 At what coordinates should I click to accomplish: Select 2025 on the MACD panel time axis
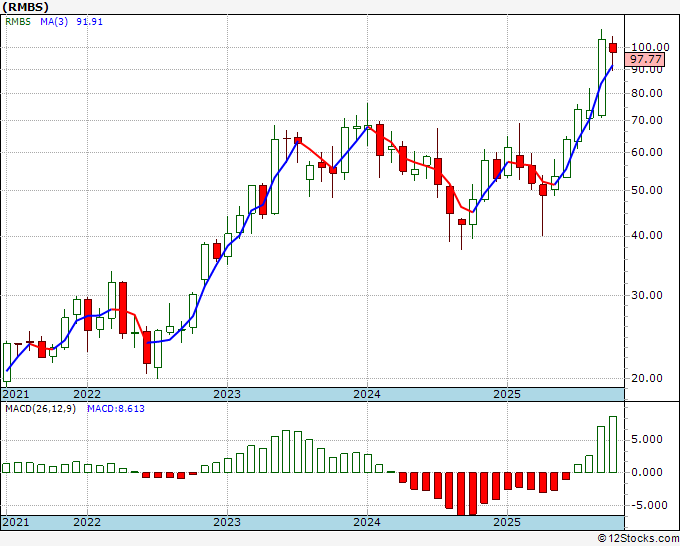[506, 522]
